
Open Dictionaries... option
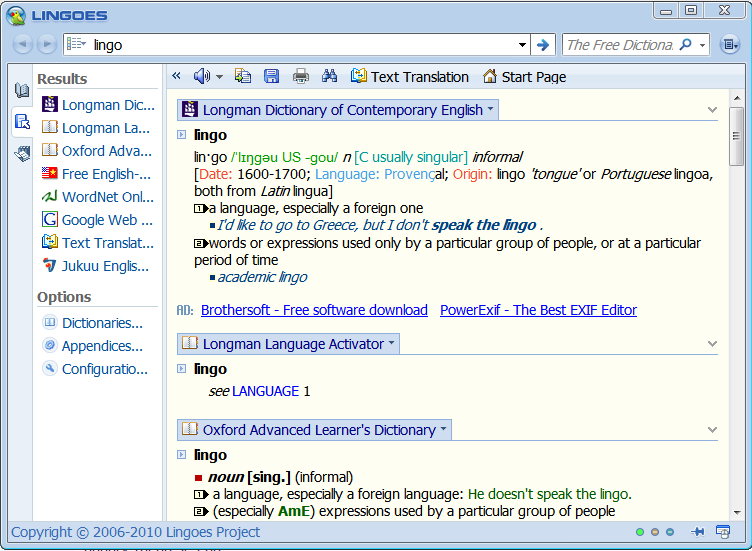93,323
